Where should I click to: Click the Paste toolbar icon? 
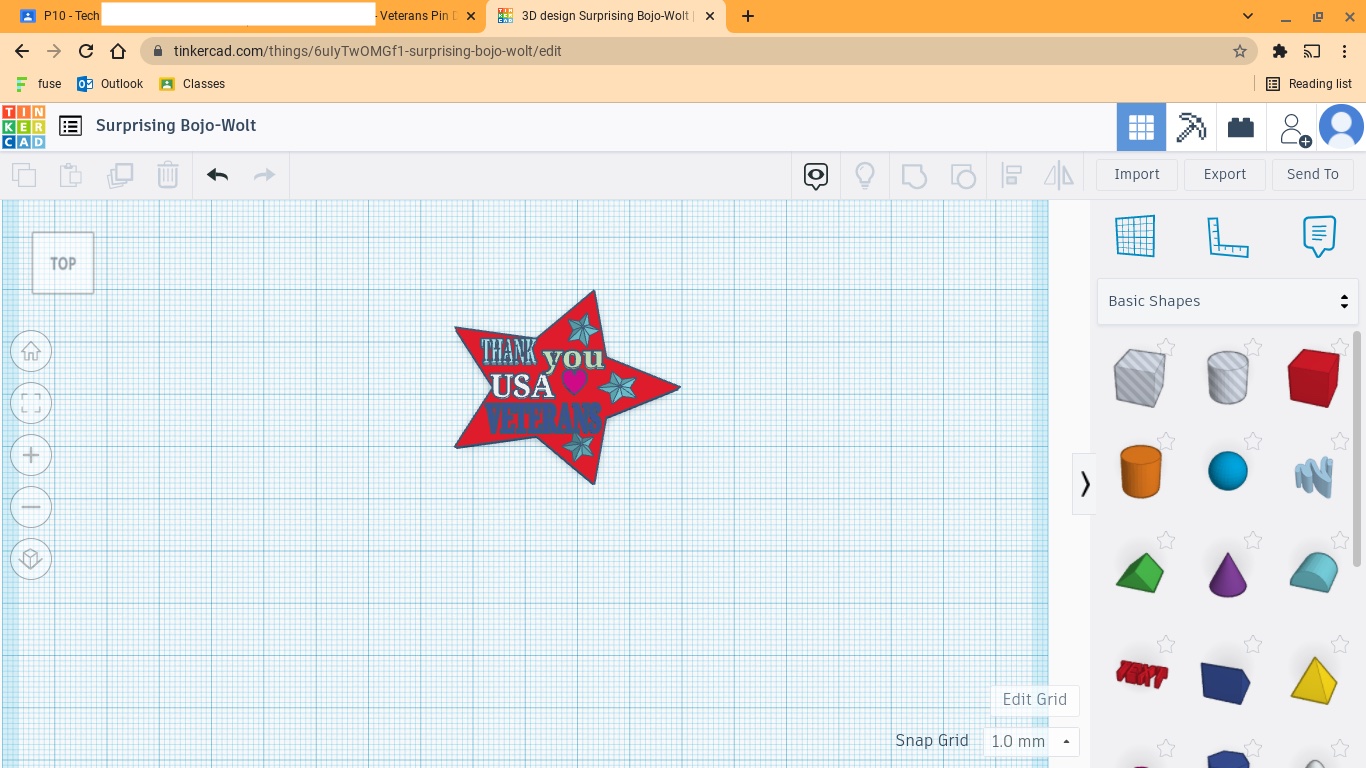pos(71,175)
